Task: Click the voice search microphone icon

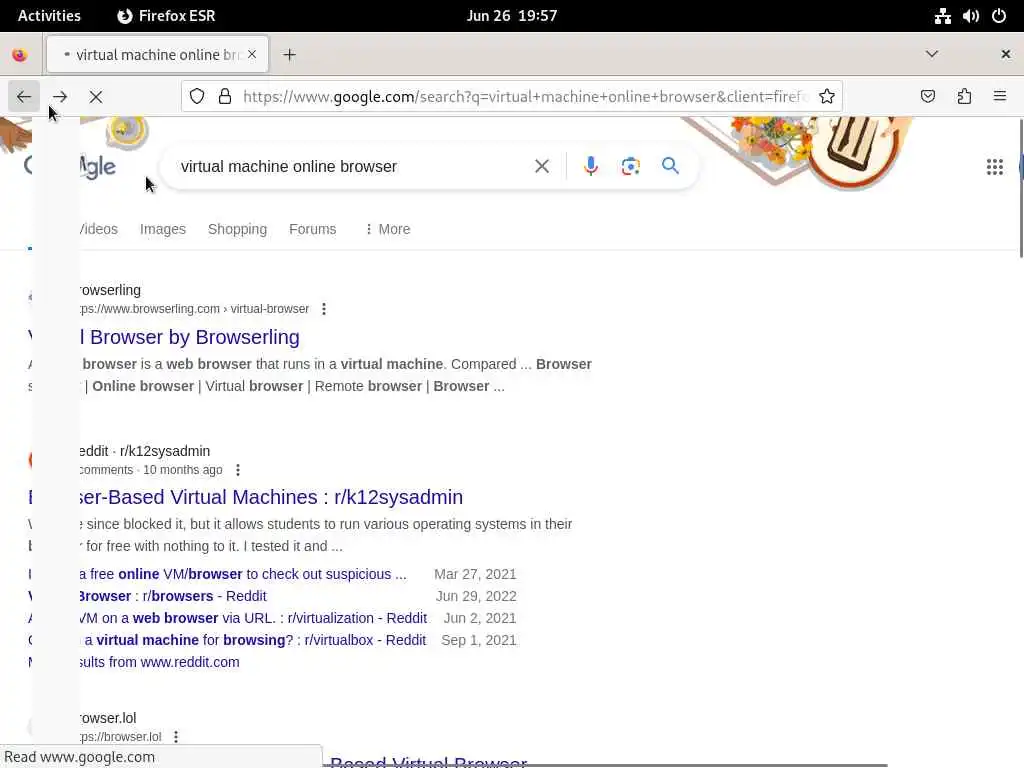Action: click(590, 167)
